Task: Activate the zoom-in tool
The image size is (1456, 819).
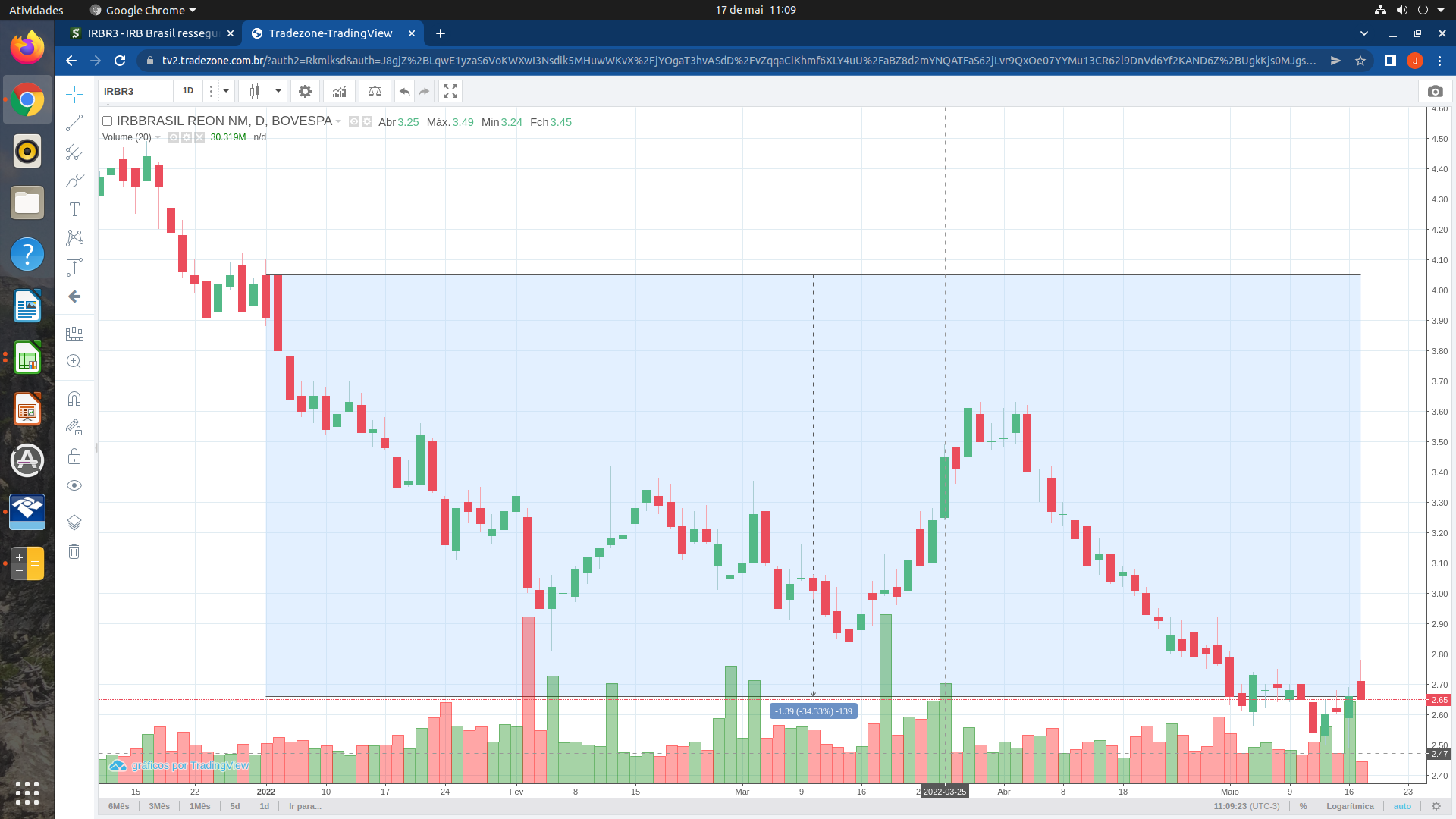Action: [74, 362]
